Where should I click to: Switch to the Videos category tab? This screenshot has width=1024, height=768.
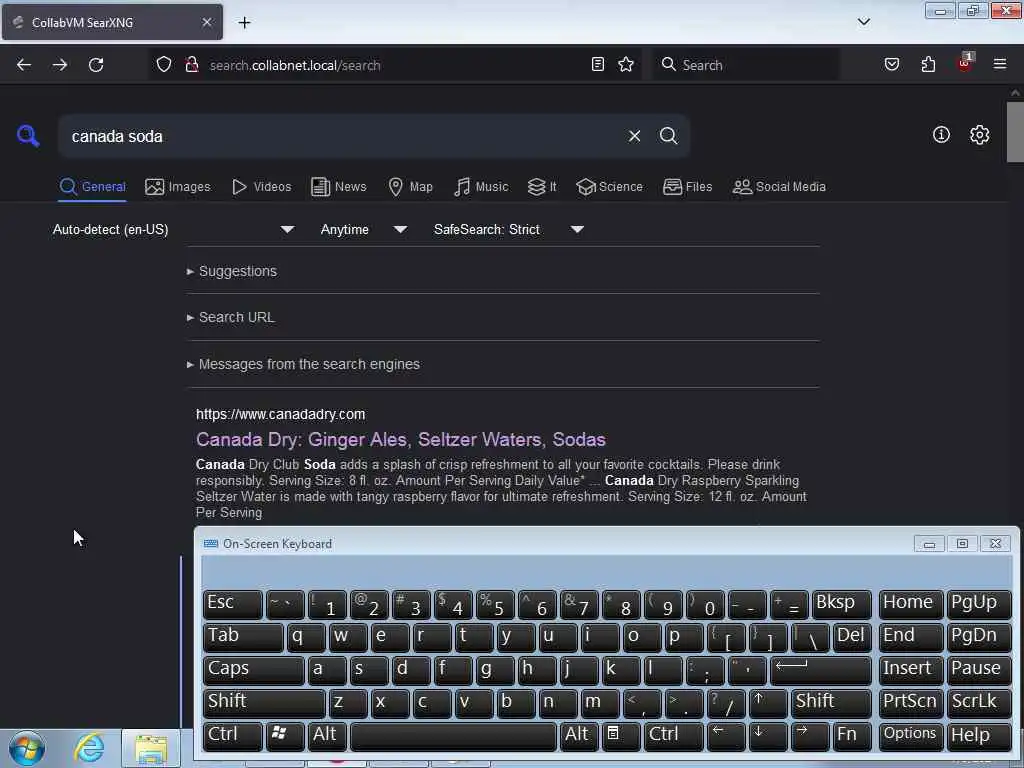click(x=262, y=187)
